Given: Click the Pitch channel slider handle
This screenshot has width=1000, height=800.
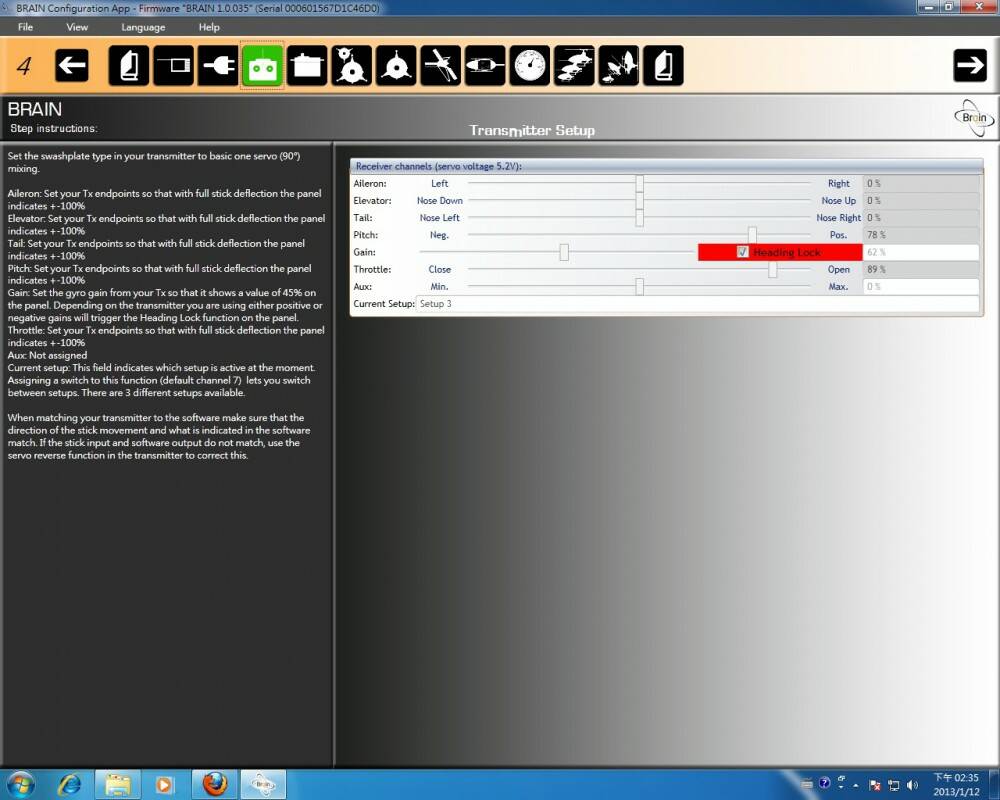Looking at the screenshot, I should [753, 235].
